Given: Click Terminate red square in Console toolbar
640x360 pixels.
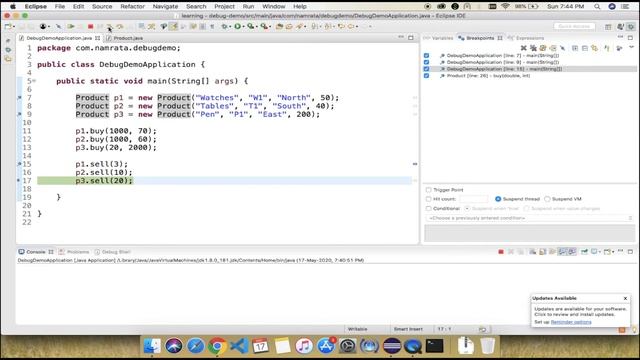Looking at the screenshot, I should (501, 252).
